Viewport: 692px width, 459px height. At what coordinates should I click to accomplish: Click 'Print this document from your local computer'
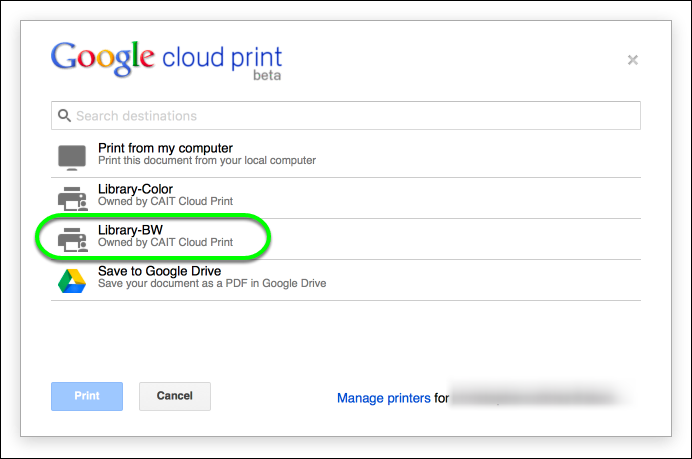[x=207, y=160]
